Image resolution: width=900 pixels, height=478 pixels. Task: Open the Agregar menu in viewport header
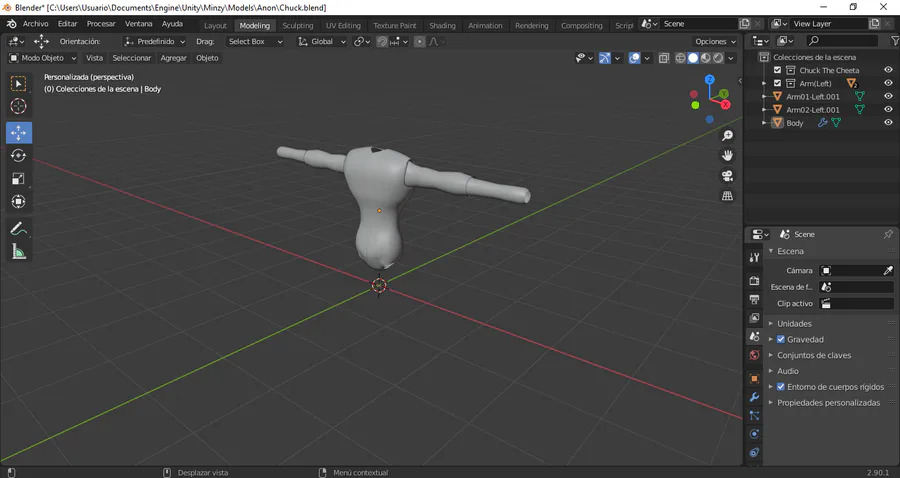click(x=173, y=58)
